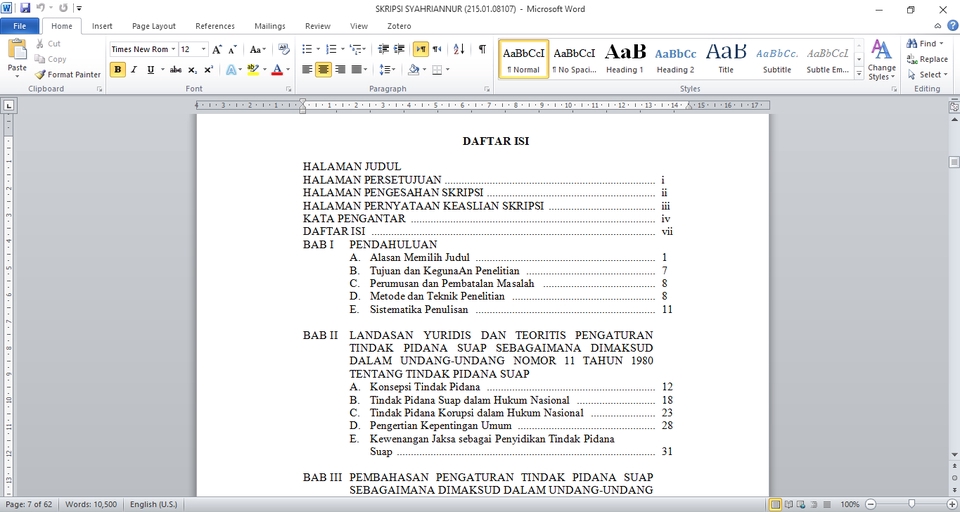Viewport: 960px width, 512px height.
Task: Expand the Styles gallery More arrow
Action: (x=858, y=74)
